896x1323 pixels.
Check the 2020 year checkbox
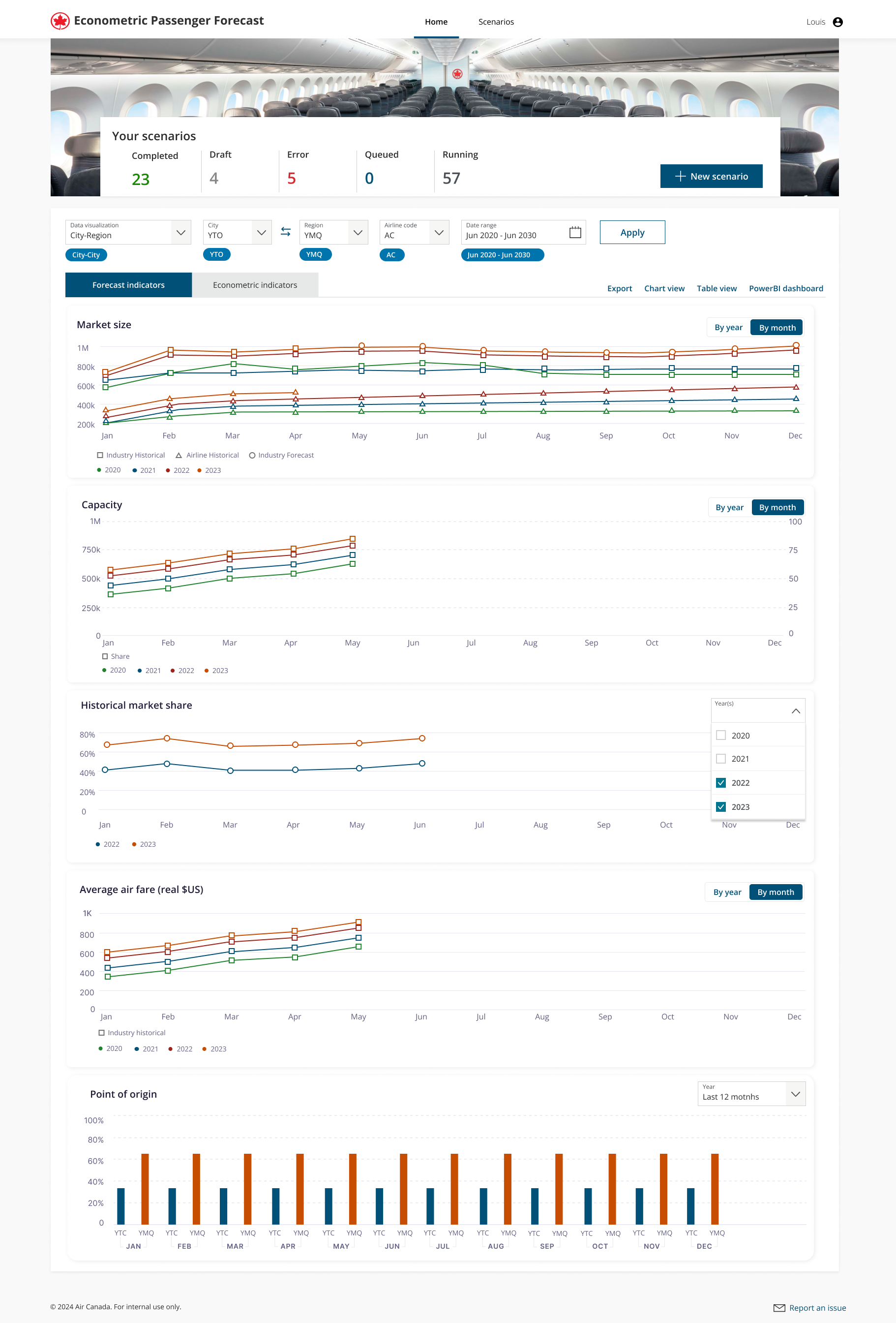click(x=721, y=735)
